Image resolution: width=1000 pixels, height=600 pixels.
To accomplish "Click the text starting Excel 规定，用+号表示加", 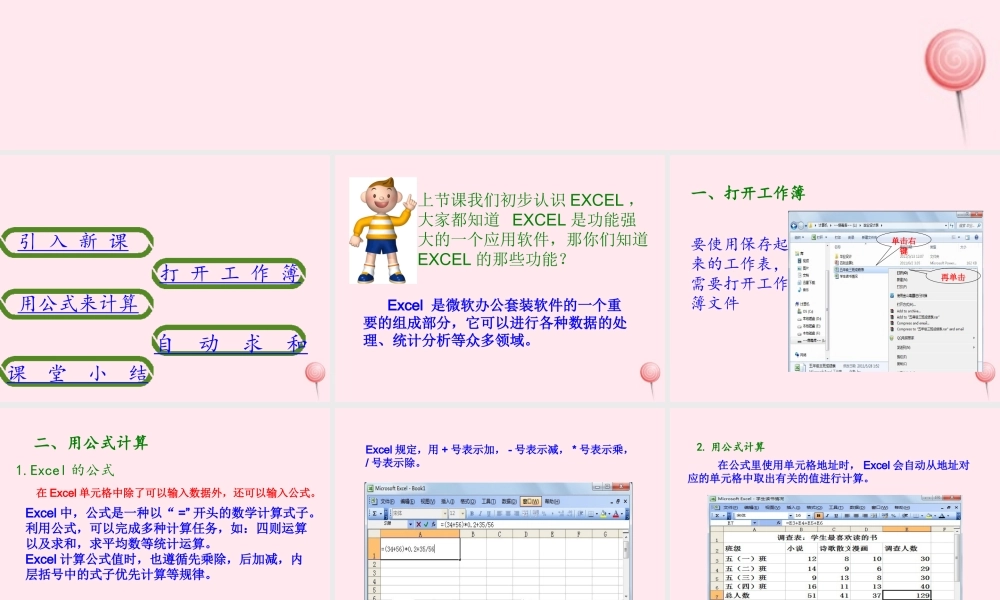I will [497, 456].
